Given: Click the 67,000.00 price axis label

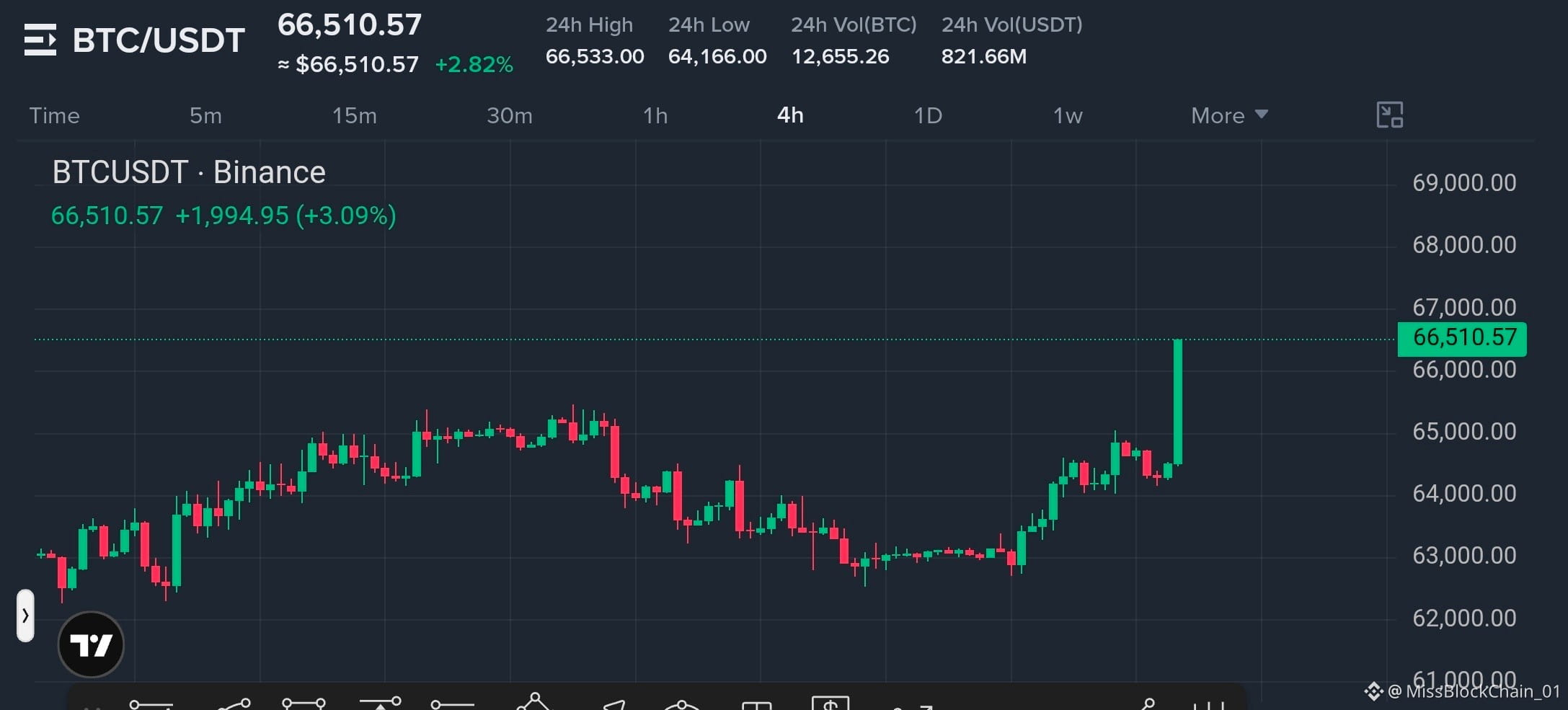Looking at the screenshot, I should [x=1464, y=308].
